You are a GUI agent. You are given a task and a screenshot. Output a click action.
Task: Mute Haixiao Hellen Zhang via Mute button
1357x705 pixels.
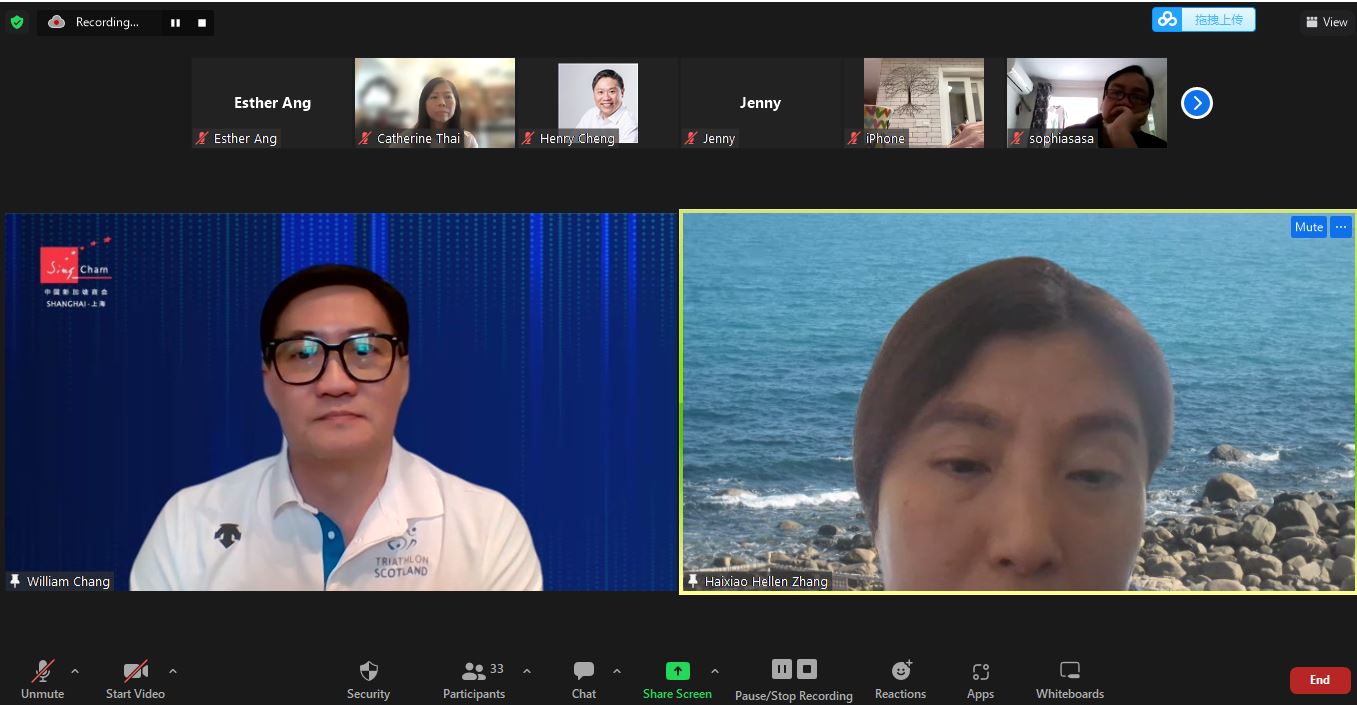[1308, 227]
